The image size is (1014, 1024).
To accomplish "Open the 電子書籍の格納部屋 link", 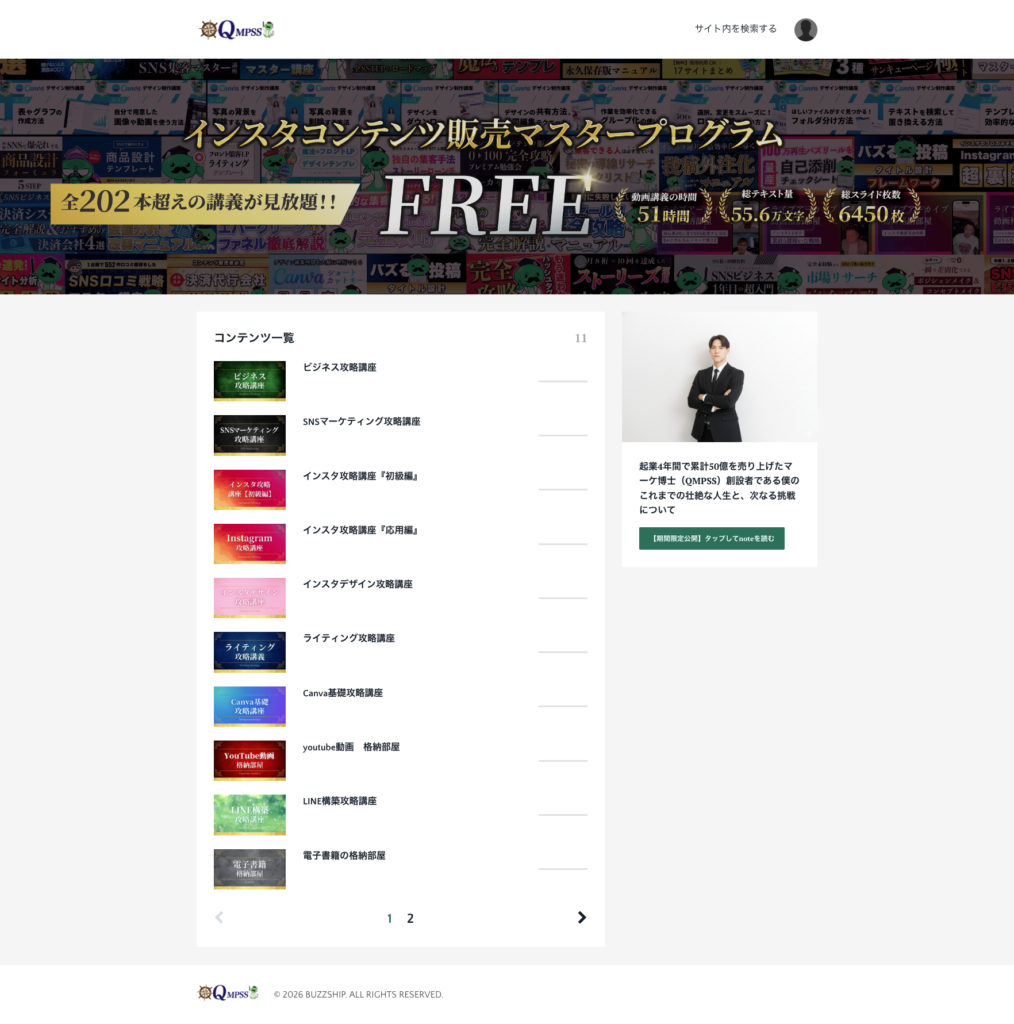I will pos(344,856).
